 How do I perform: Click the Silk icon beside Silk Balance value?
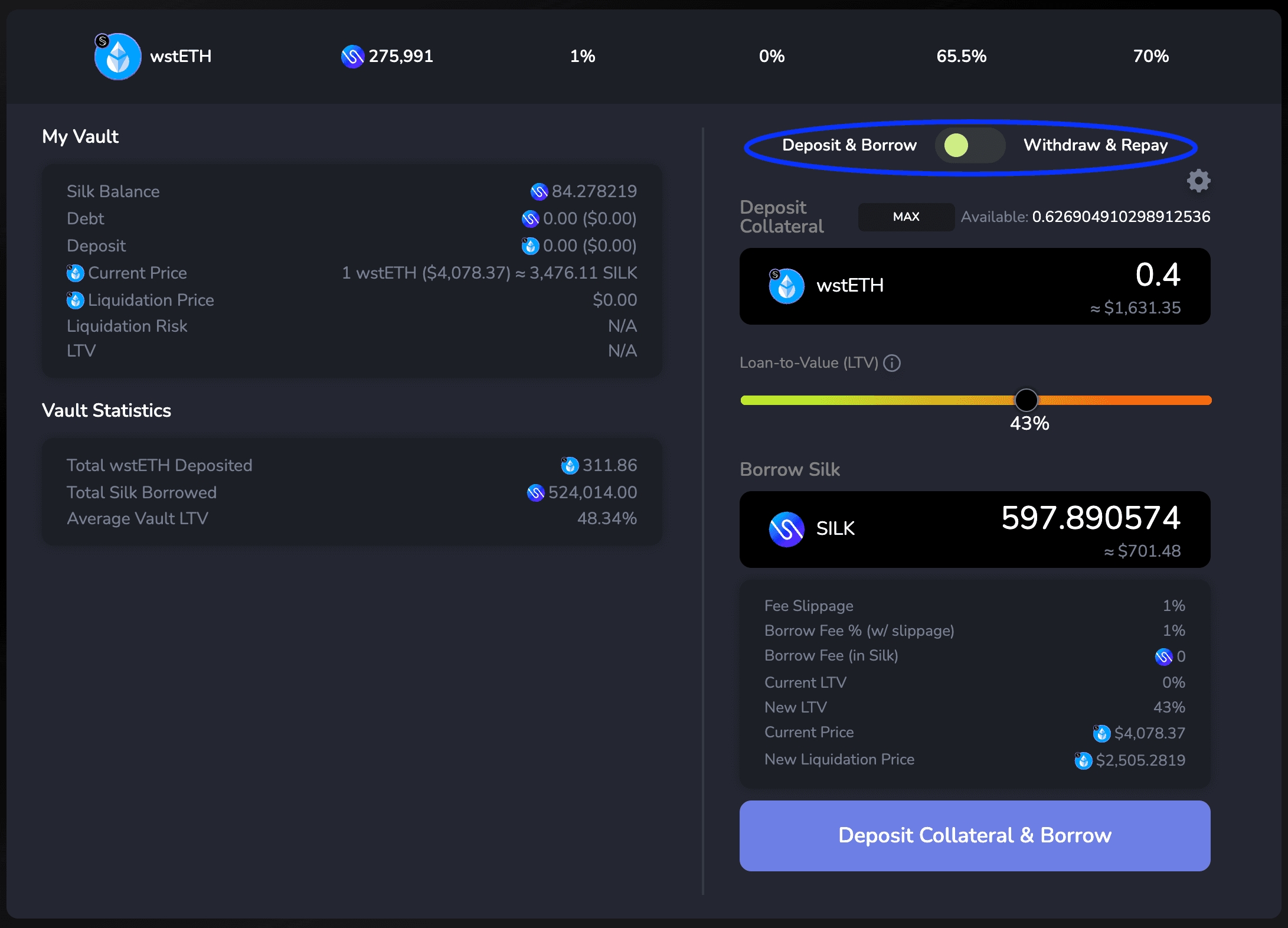tap(539, 191)
